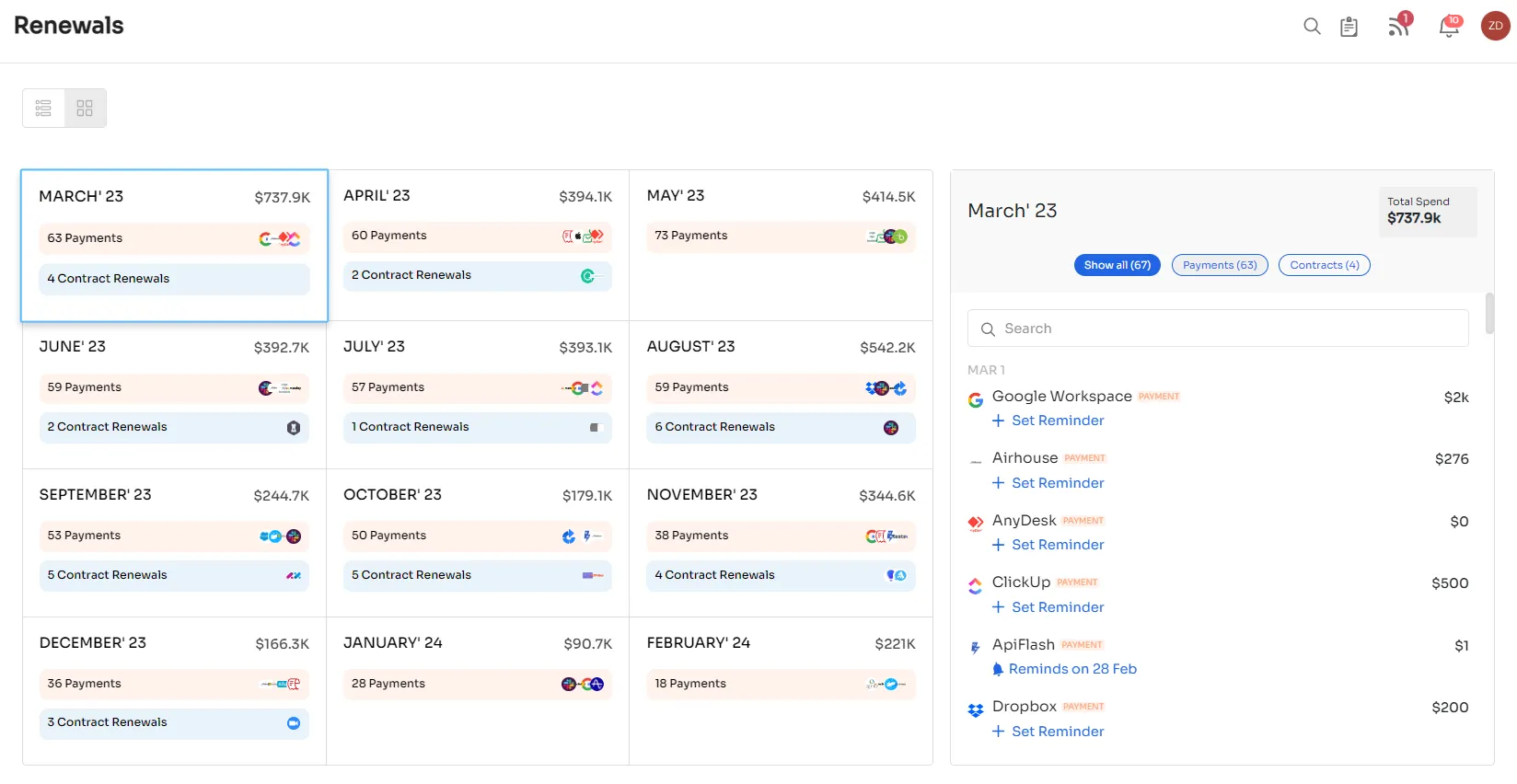Open the ApiFlash reminder on 28 Feb
This screenshot has width=1517, height=784.
[x=1064, y=669]
